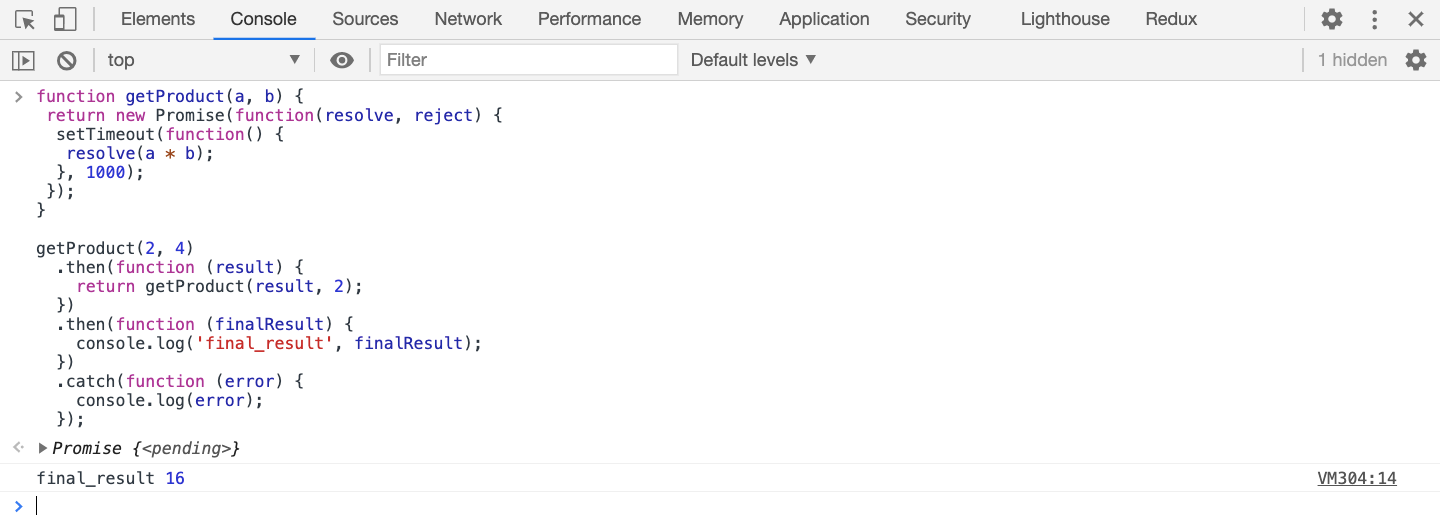The height and width of the screenshot is (520, 1440).
Task: Open the VM304:14 source link
Action: 1356,478
